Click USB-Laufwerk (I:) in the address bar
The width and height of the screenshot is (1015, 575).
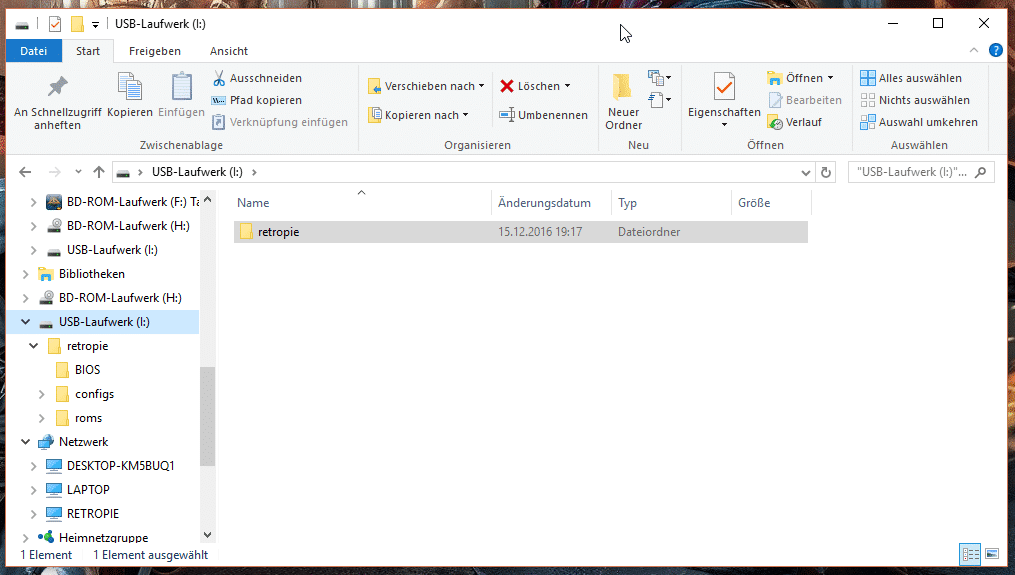(197, 172)
